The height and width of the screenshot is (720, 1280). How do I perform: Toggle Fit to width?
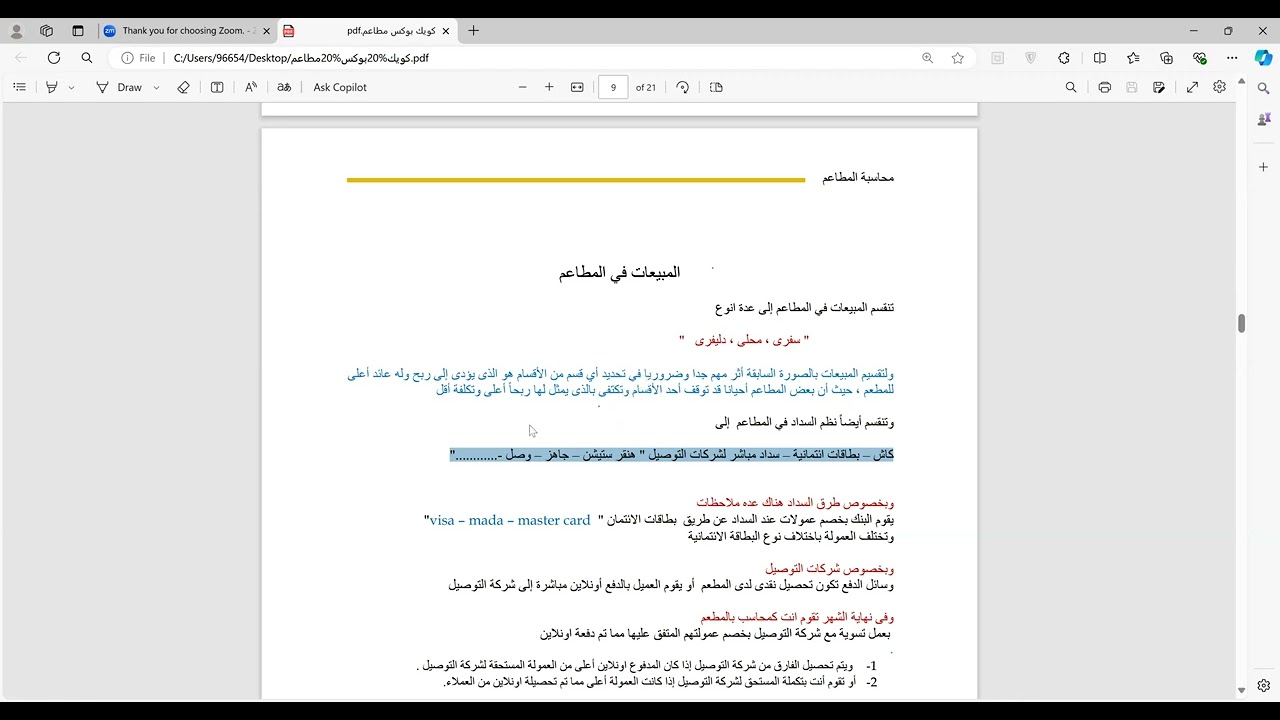[x=577, y=87]
